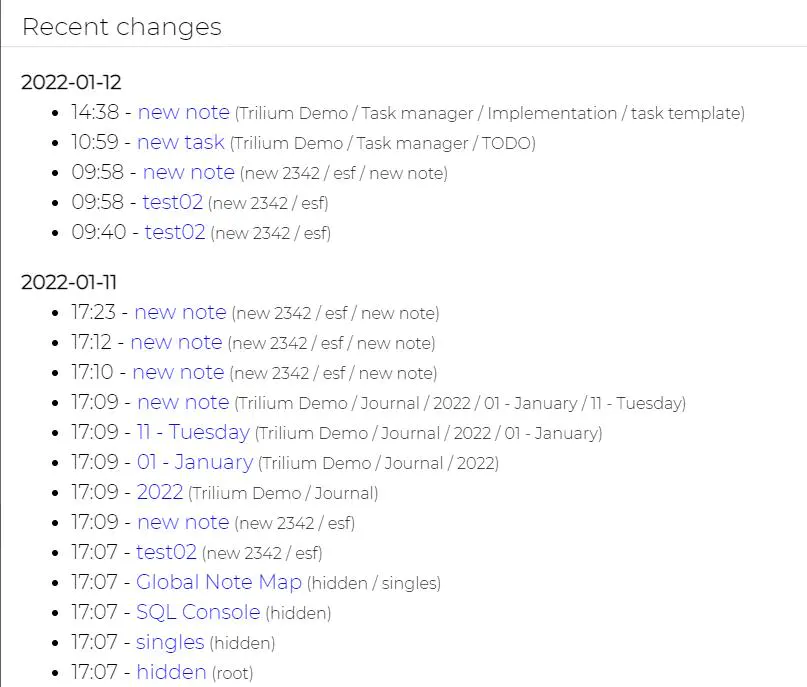This screenshot has height=687, width=807.
Task: Open the '11 - Tuesday' journal link
Action: (193, 433)
